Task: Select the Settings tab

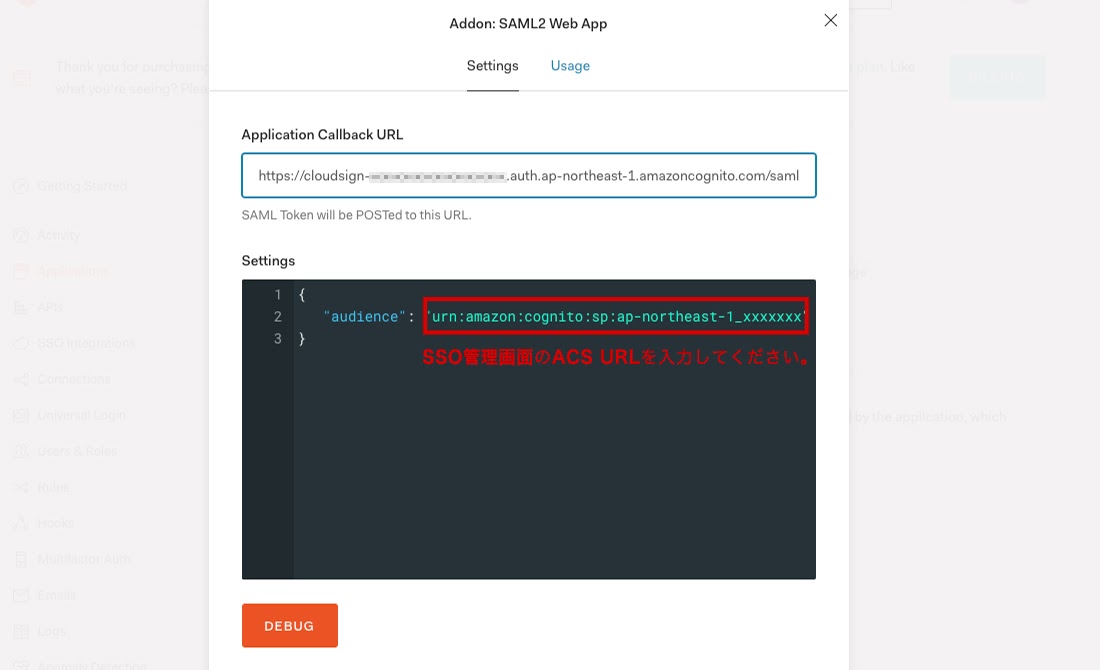Action: (x=492, y=66)
